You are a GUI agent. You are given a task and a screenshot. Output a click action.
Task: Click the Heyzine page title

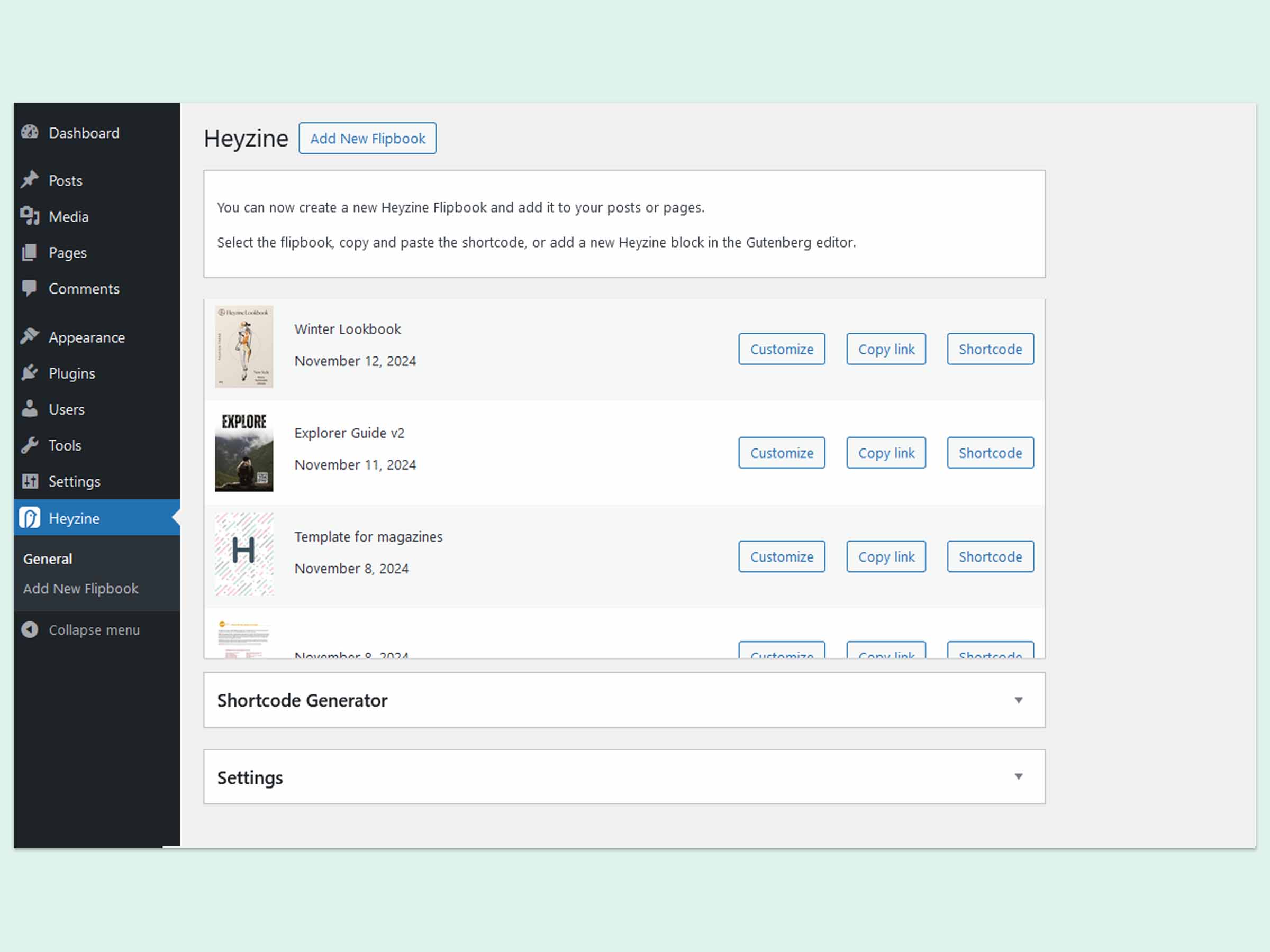[246, 138]
